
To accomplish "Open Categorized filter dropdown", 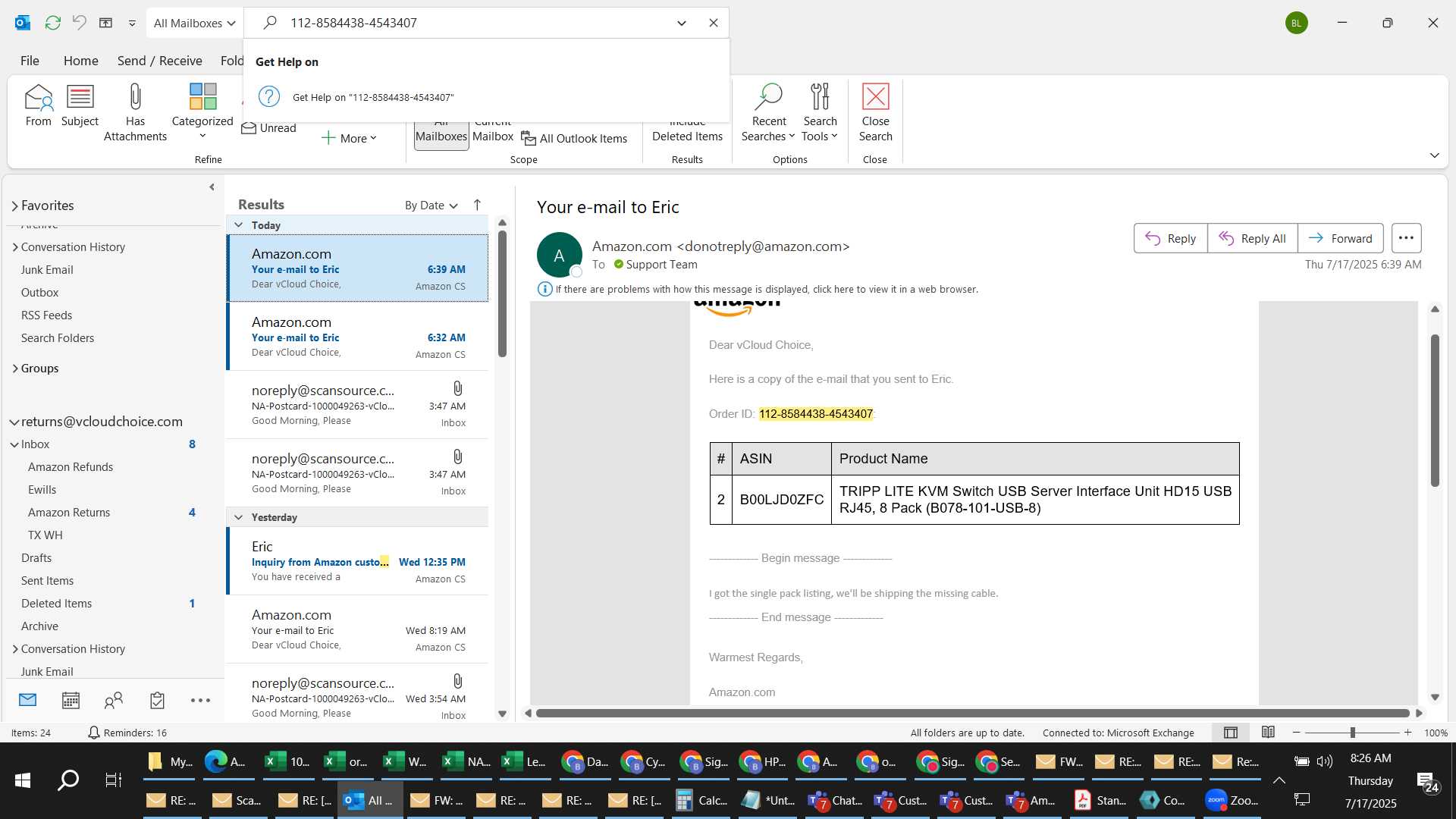I will click(x=202, y=112).
